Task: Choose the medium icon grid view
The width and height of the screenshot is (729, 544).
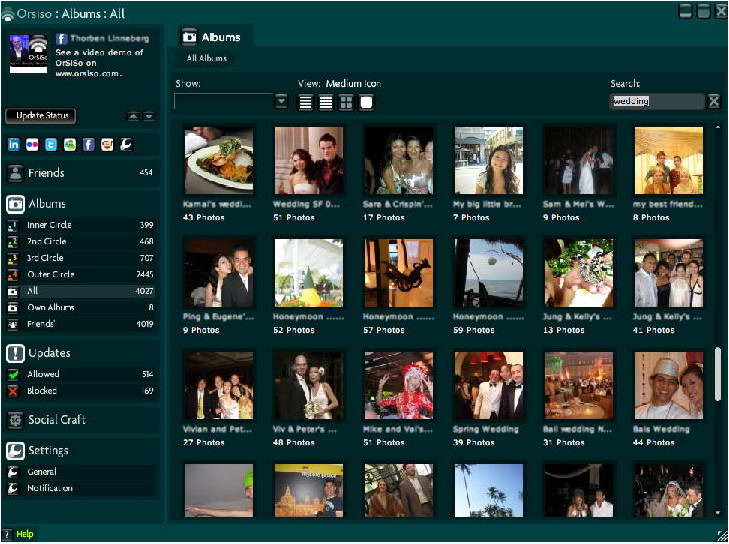Action: pyautogui.click(x=346, y=102)
